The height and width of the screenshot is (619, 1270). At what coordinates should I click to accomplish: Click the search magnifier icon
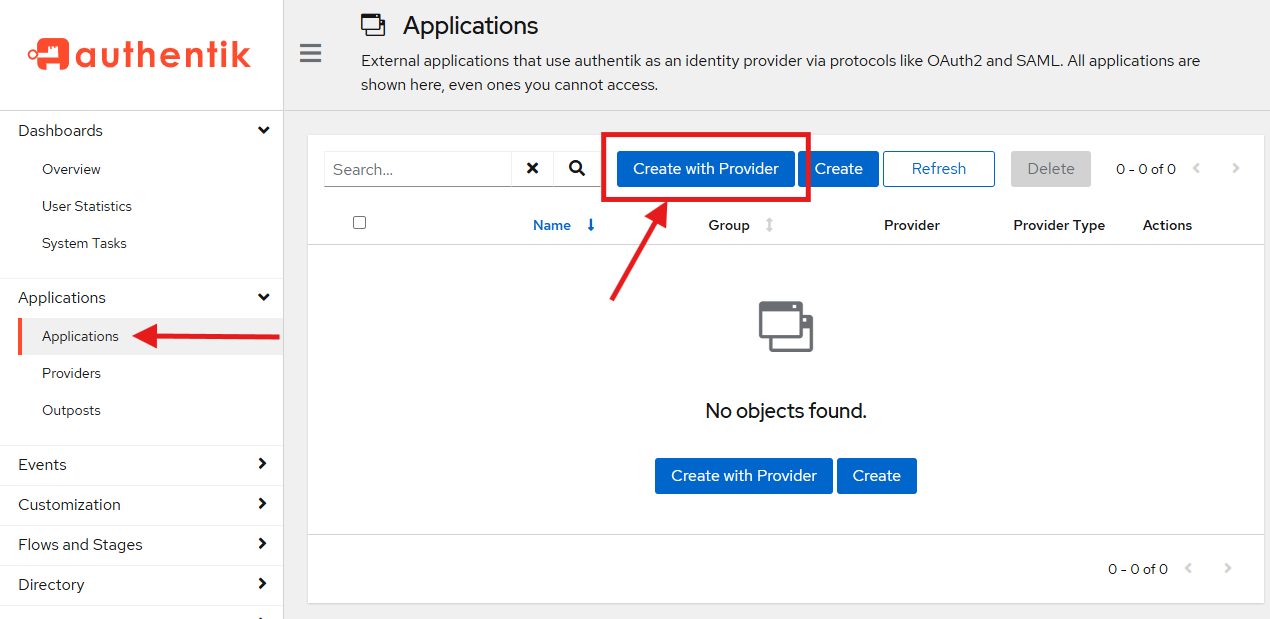577,168
